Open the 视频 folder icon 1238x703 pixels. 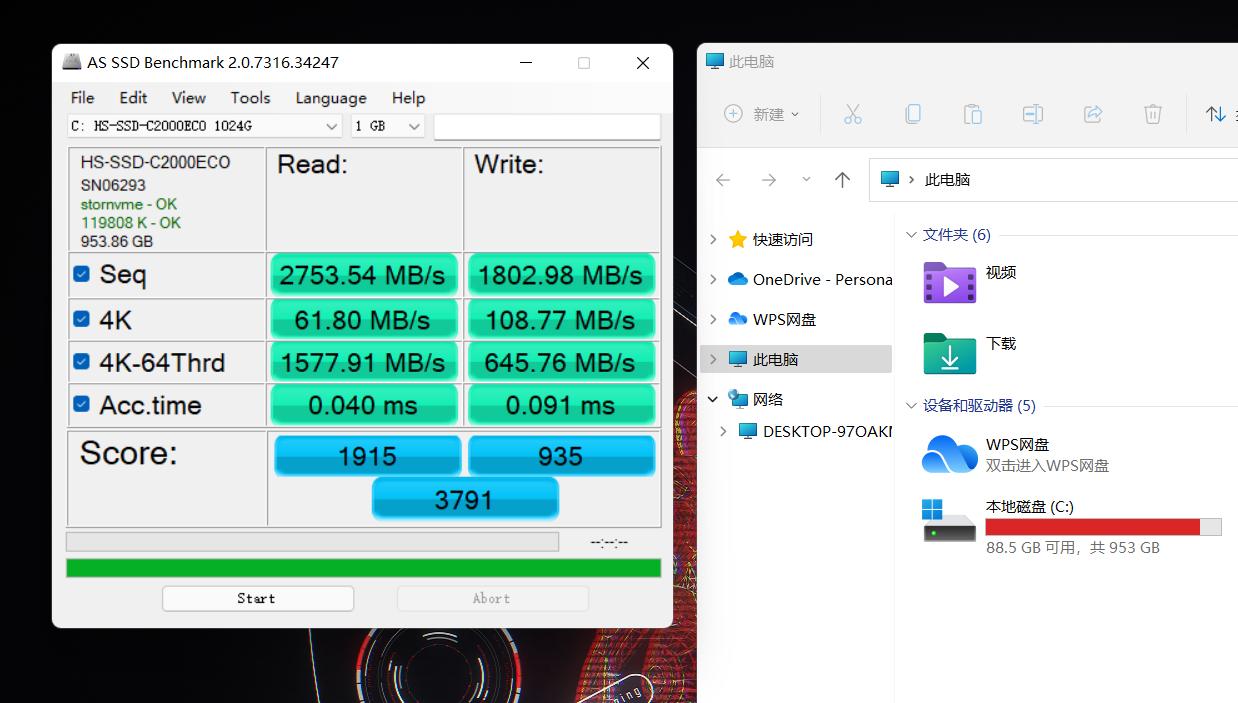[x=949, y=283]
